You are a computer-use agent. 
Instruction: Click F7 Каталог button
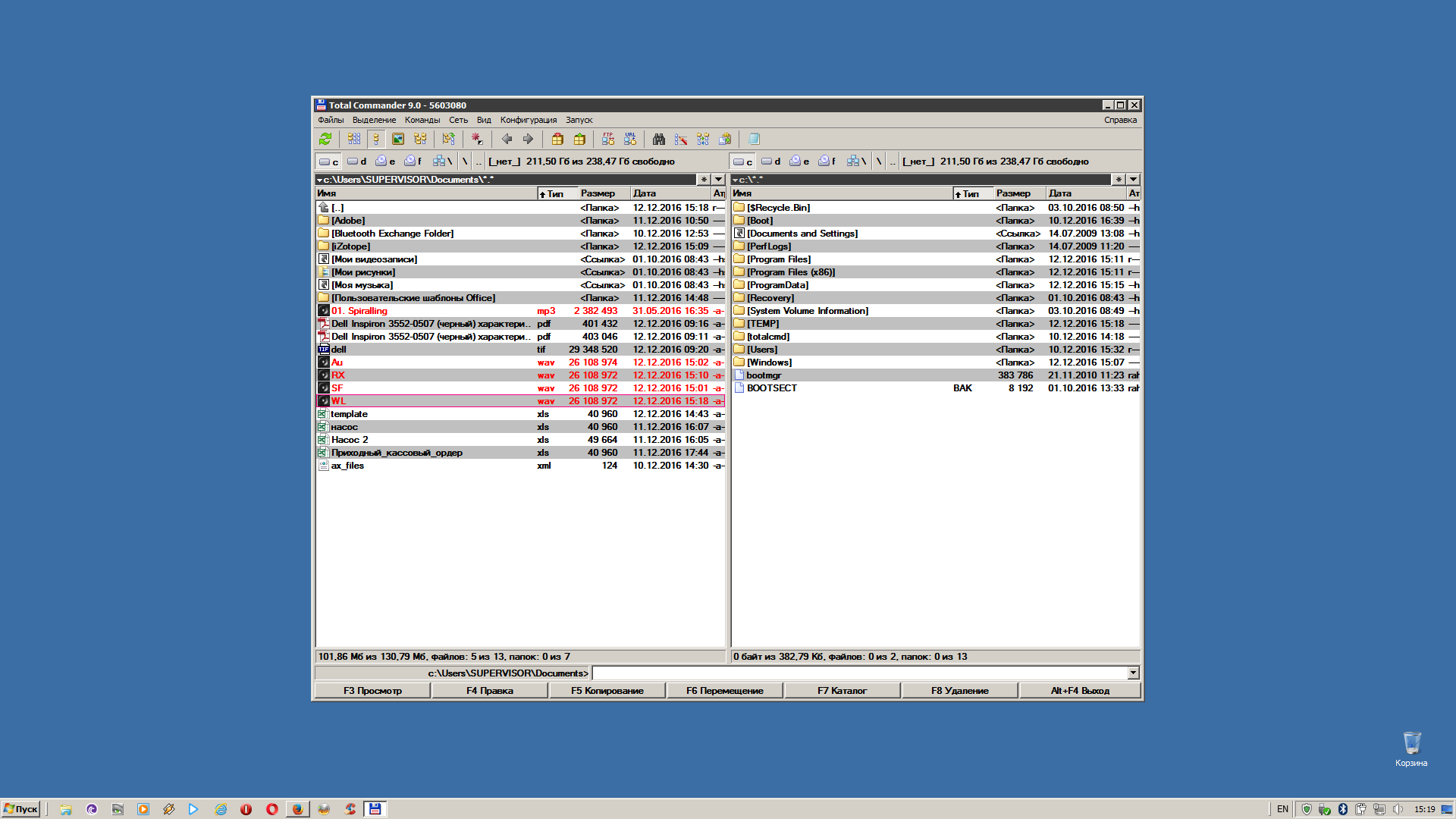(843, 691)
